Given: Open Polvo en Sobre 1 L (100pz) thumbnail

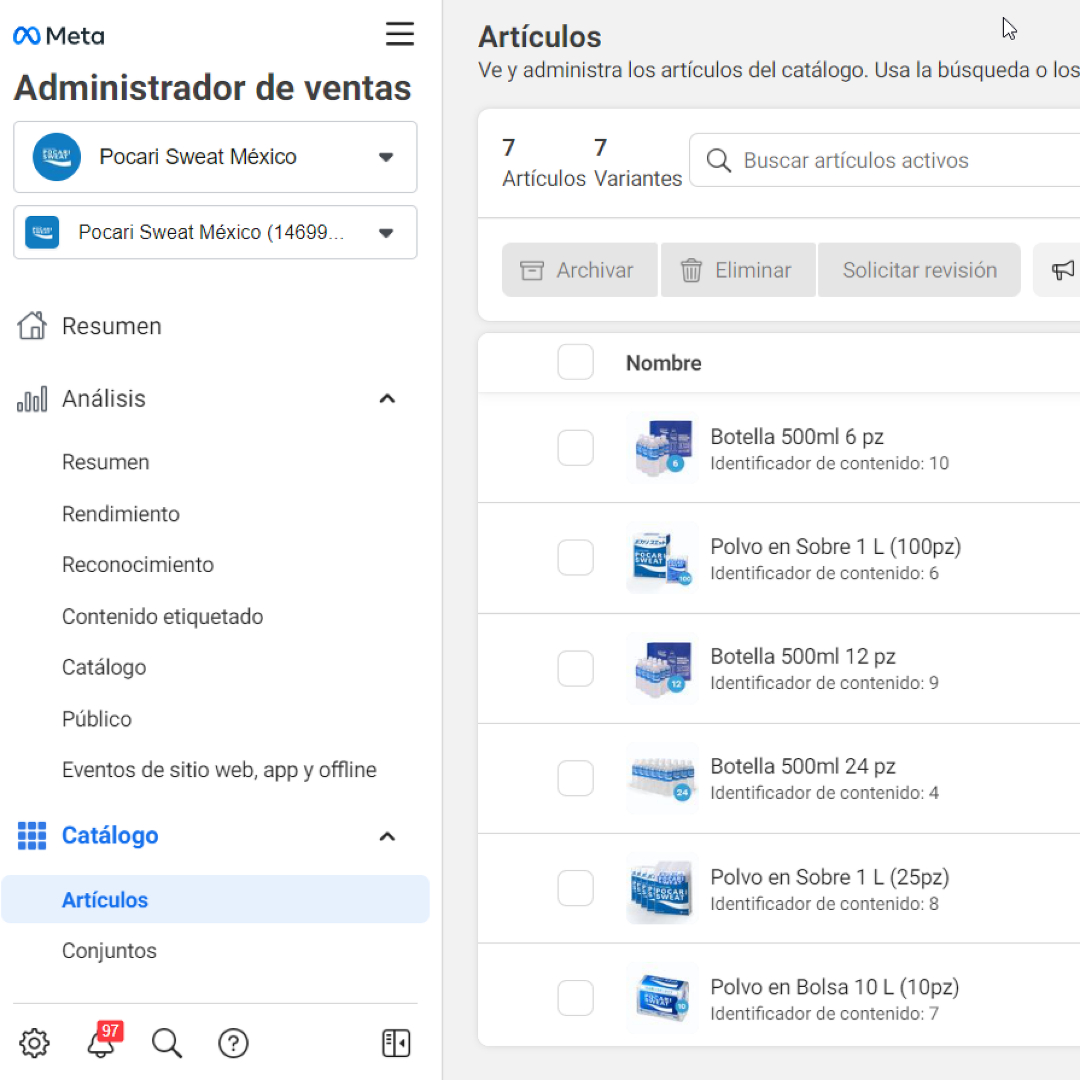Looking at the screenshot, I should [662, 558].
